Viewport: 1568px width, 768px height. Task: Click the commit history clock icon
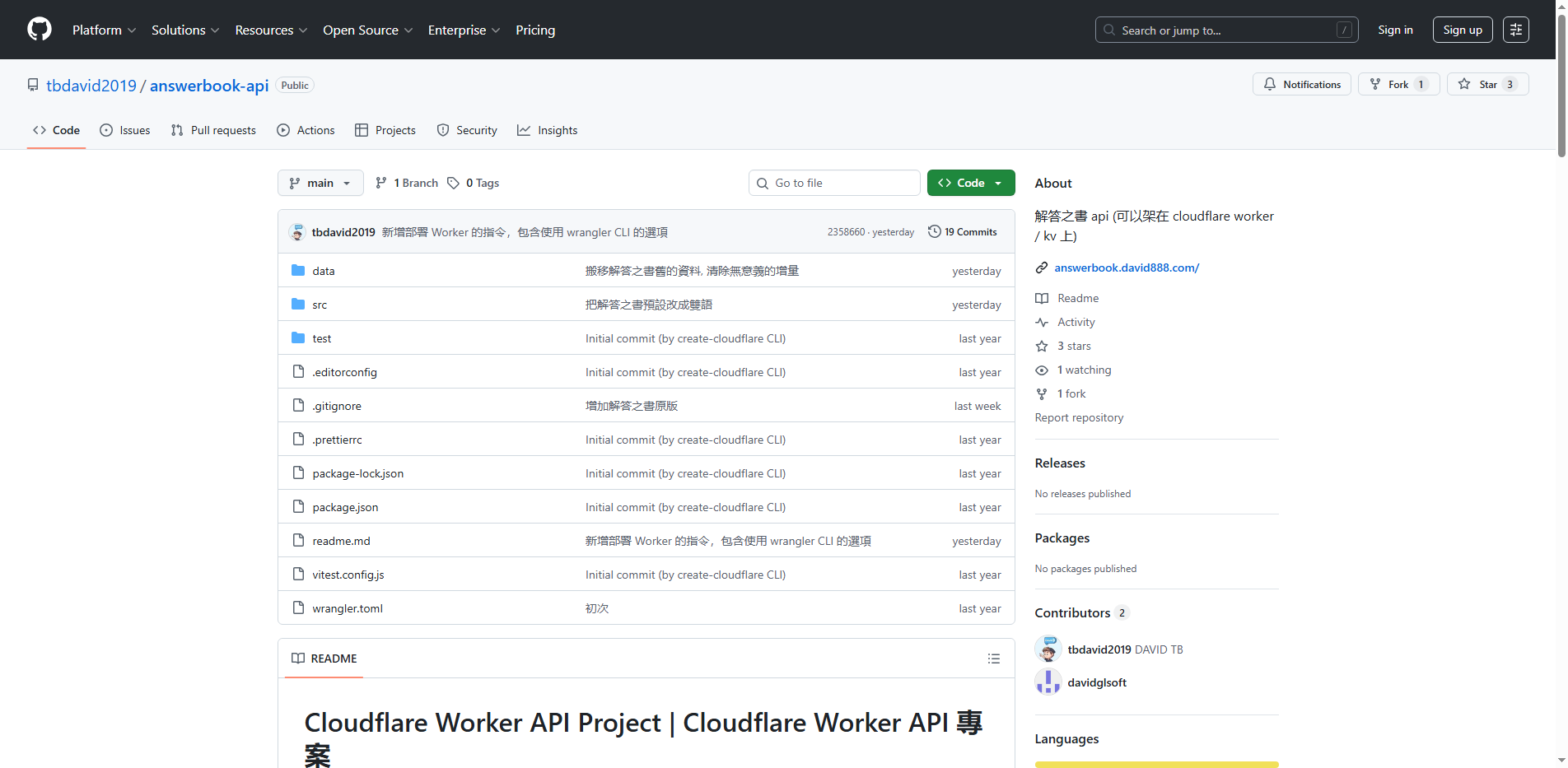tap(934, 231)
